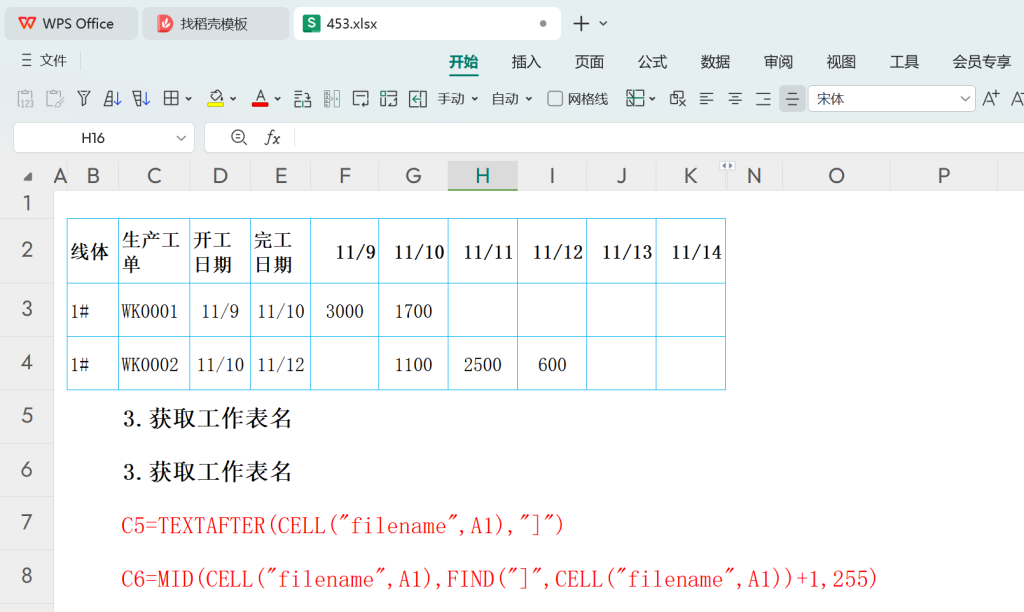Click the zoom magnifier icon in formula bar

coord(239,137)
